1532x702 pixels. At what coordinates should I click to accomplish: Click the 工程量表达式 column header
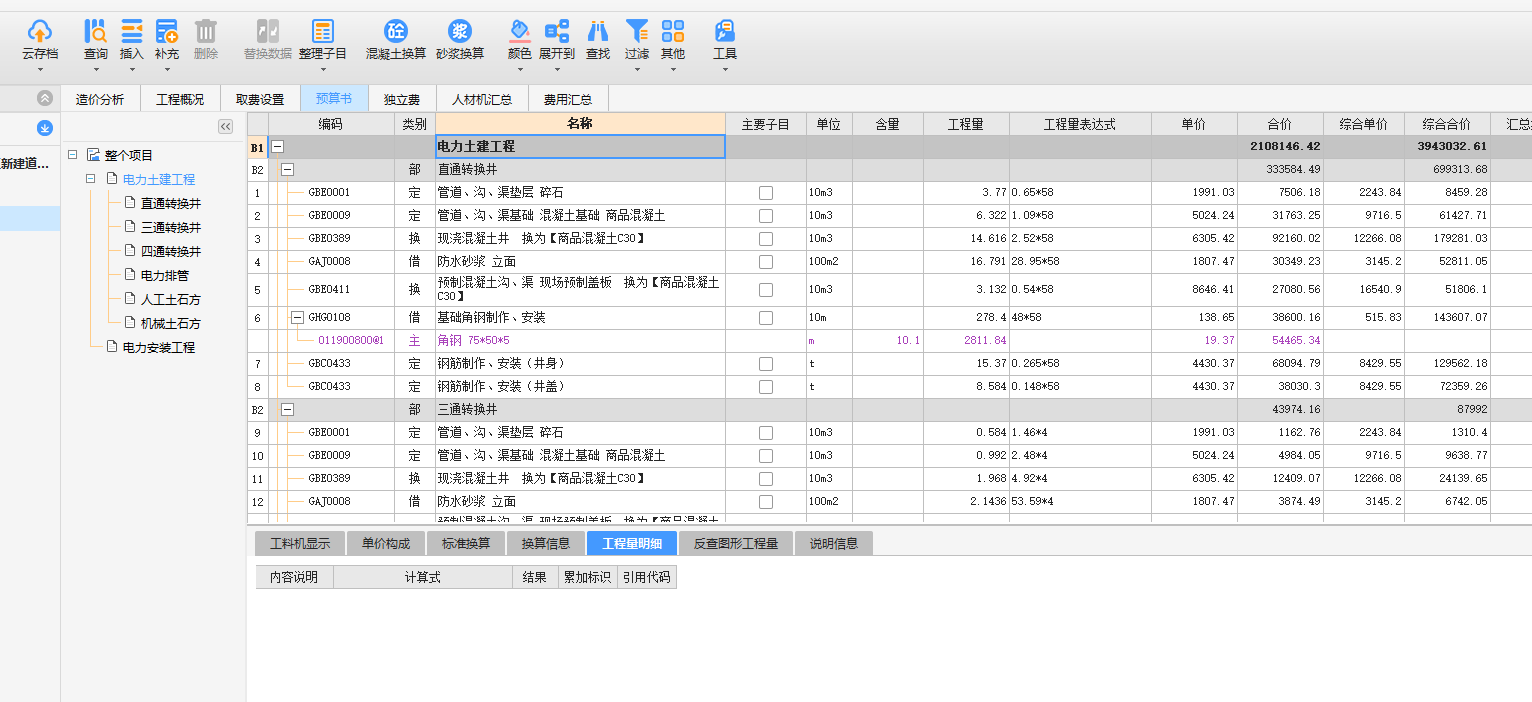pyautogui.click(x=1080, y=124)
